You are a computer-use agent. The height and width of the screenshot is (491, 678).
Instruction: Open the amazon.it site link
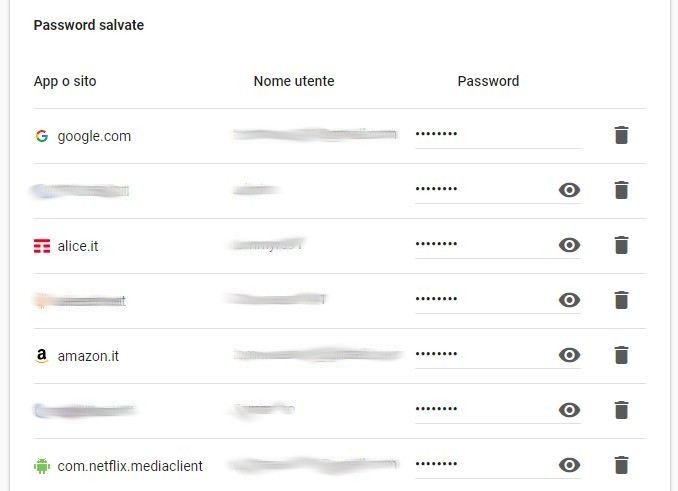coord(89,356)
